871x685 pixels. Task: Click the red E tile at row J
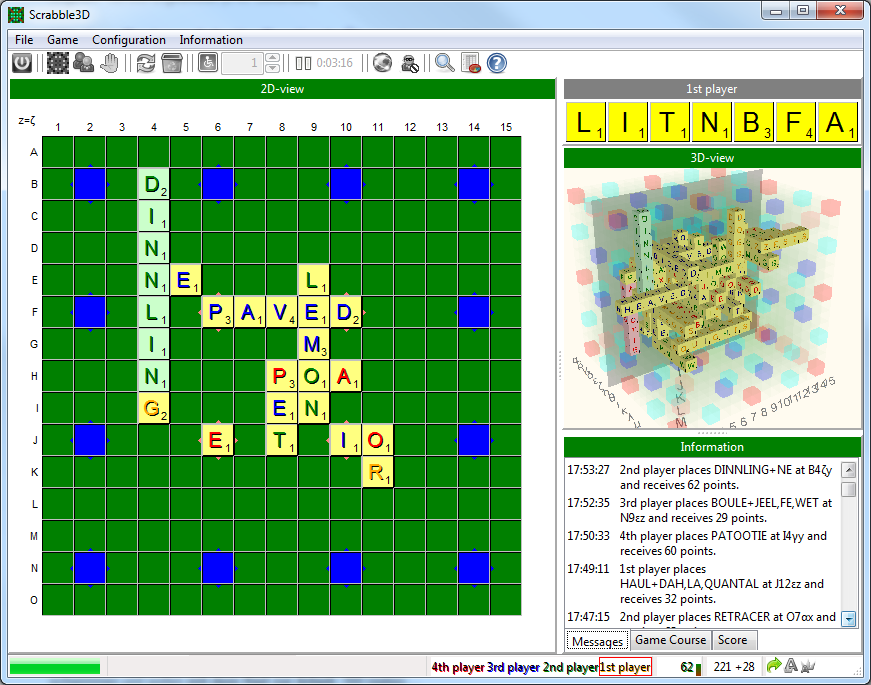pyautogui.click(x=218, y=440)
